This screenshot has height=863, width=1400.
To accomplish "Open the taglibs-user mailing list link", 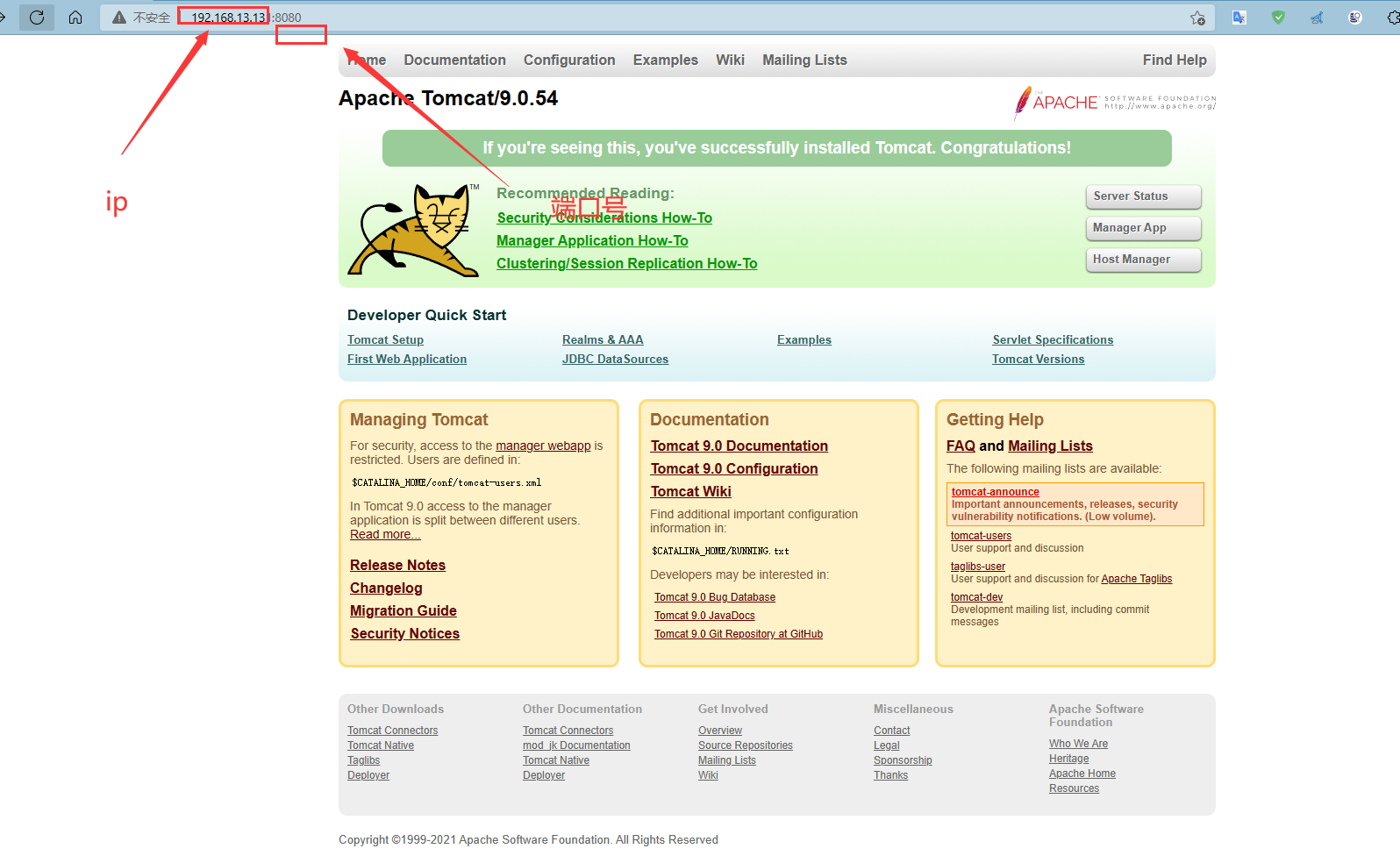I will (x=977, y=567).
